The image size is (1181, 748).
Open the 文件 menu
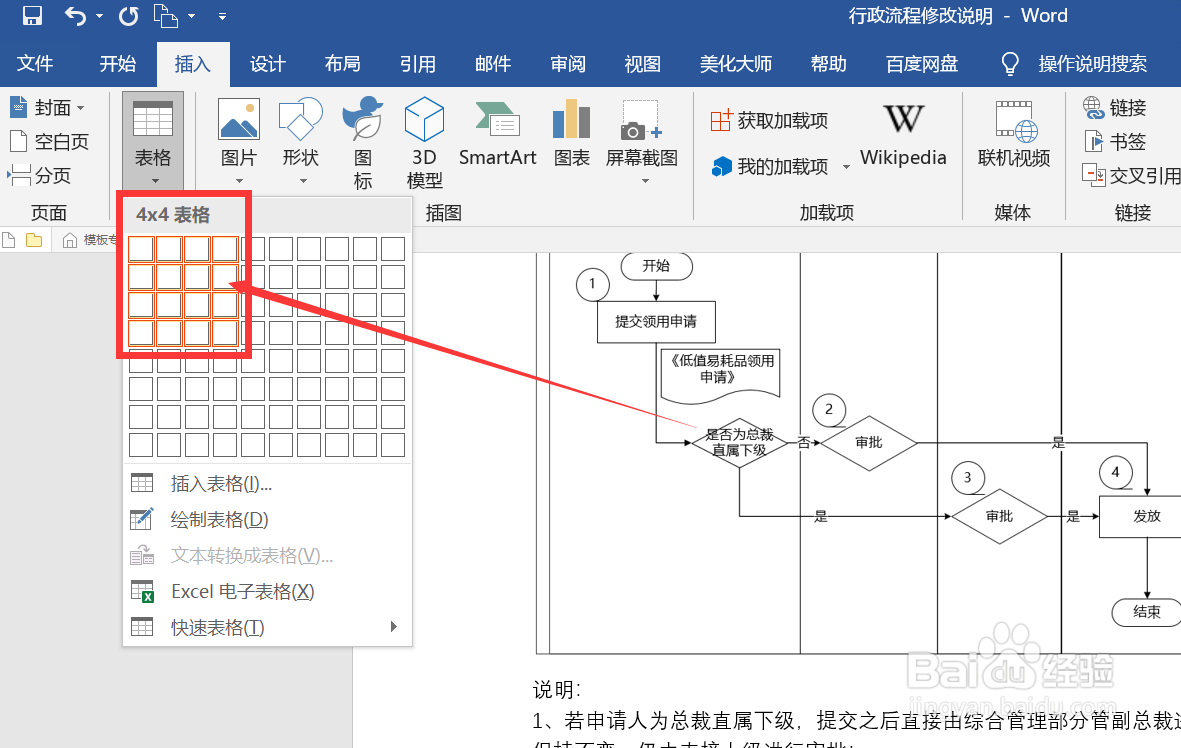pos(36,63)
